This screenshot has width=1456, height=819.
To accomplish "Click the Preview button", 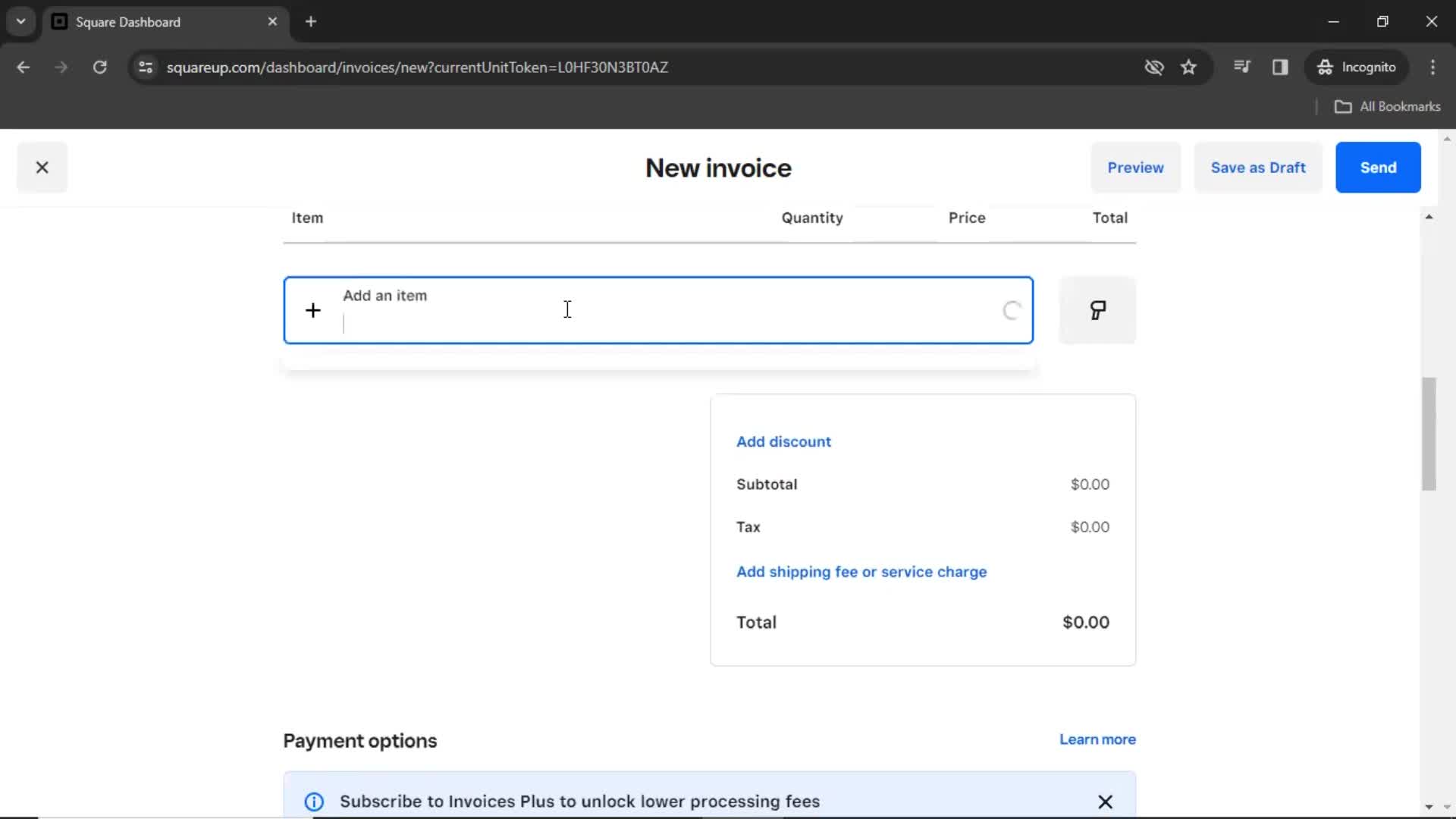I will click(x=1135, y=167).
